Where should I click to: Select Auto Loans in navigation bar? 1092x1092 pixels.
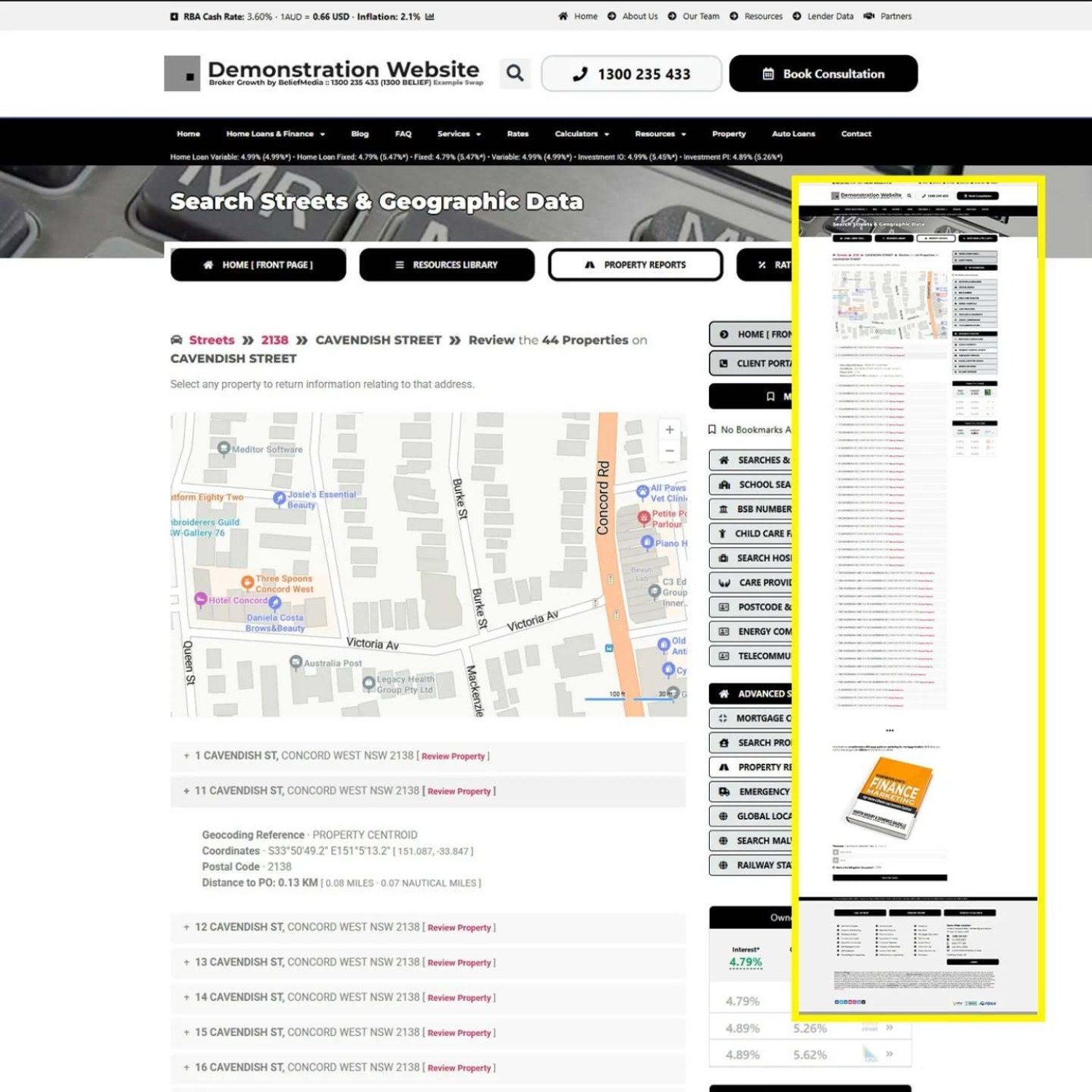click(x=793, y=134)
